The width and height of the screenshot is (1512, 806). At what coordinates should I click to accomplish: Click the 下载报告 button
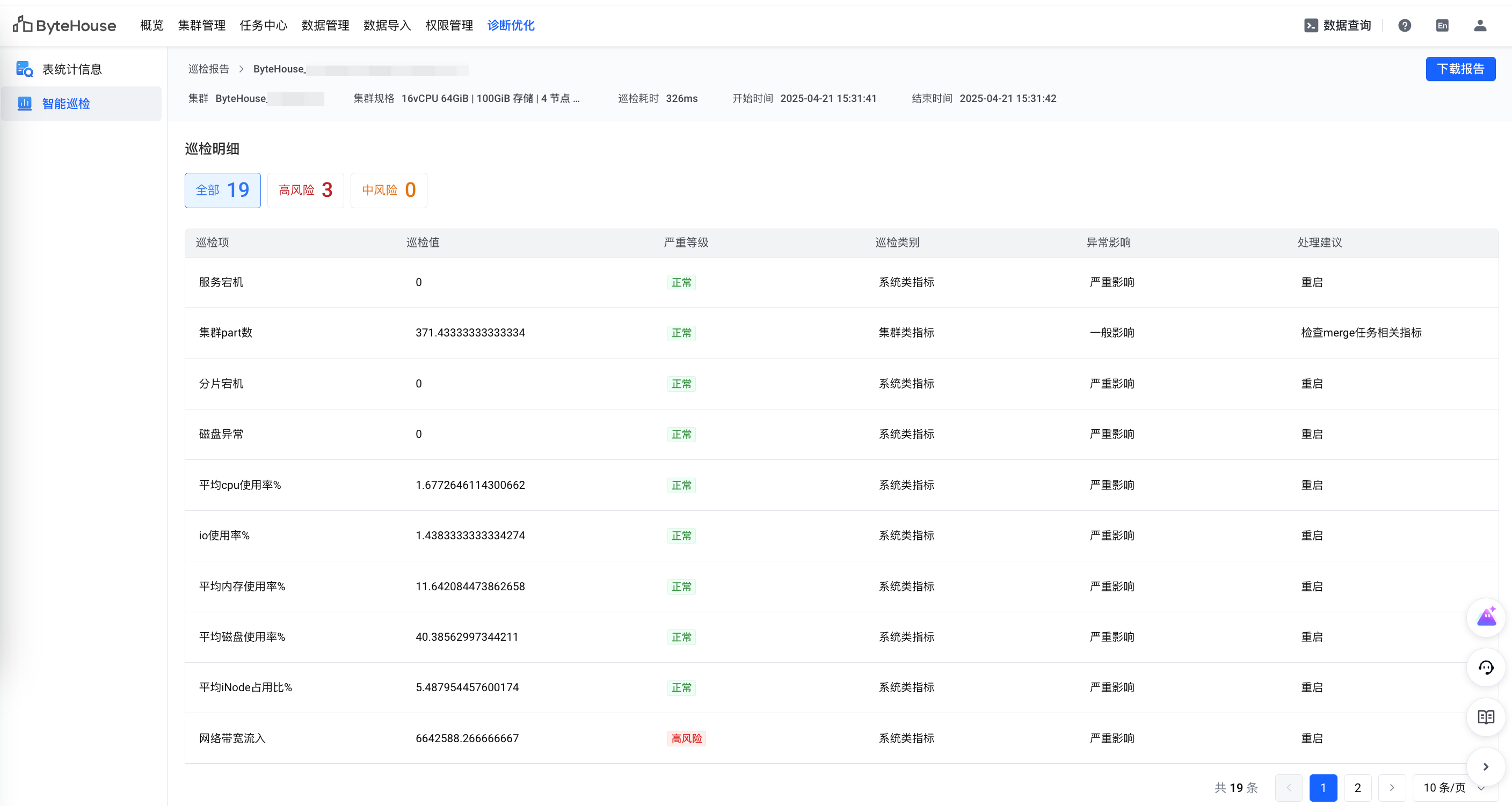(x=1460, y=69)
